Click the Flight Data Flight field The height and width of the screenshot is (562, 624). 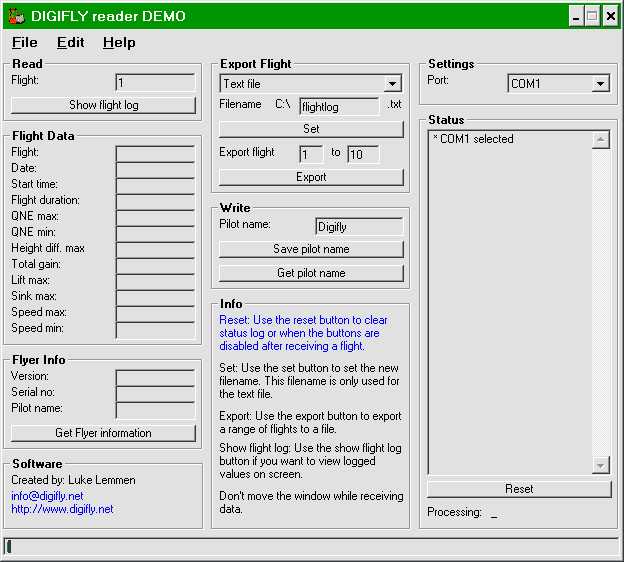(156, 154)
